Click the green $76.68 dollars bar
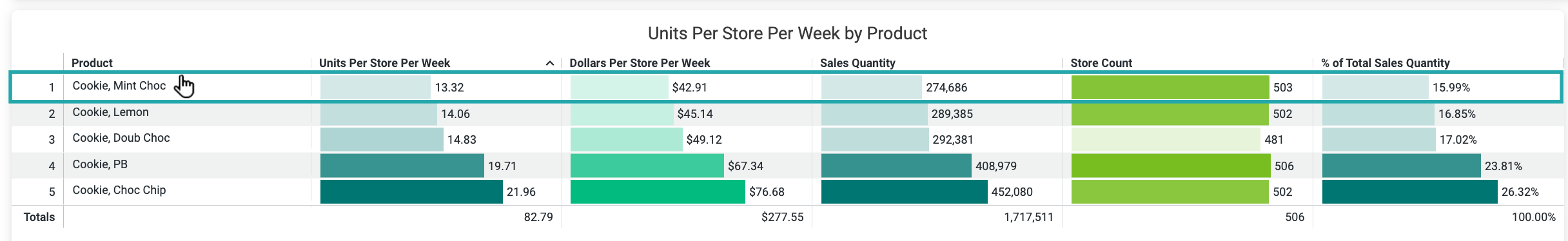The image size is (1568, 241). (658, 191)
